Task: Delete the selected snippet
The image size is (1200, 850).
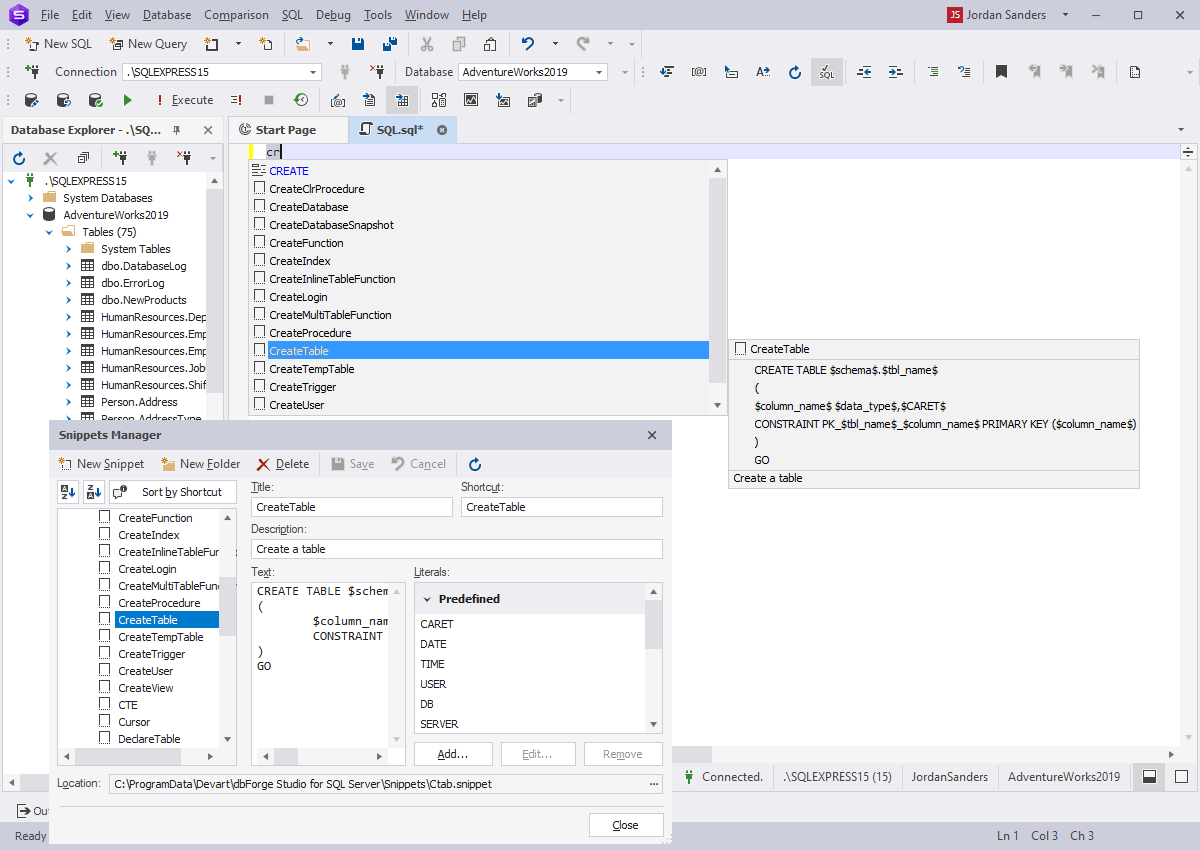Action: (282, 463)
